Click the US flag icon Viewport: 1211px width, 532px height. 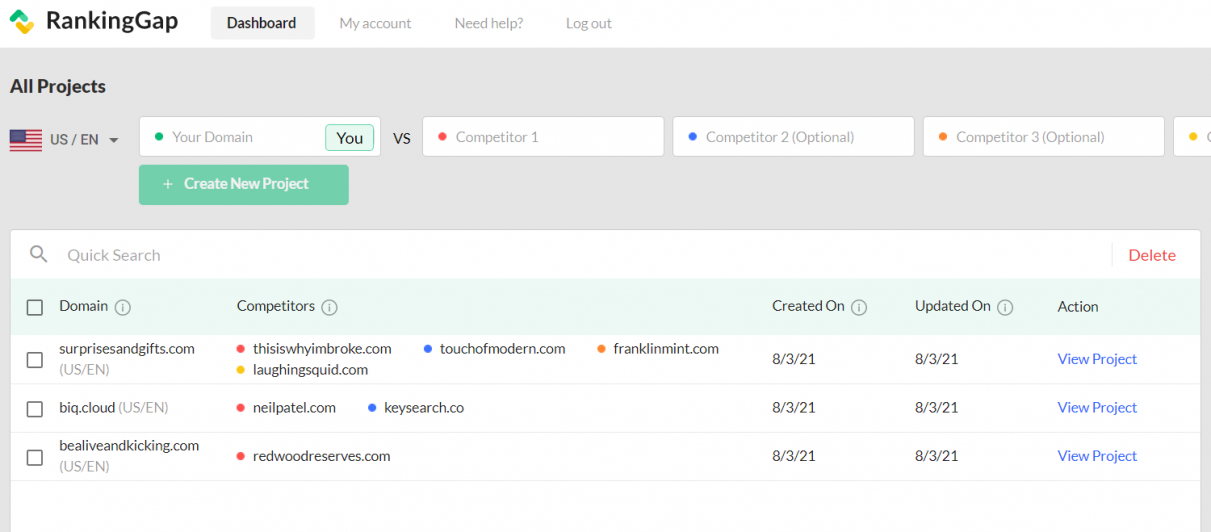click(26, 140)
